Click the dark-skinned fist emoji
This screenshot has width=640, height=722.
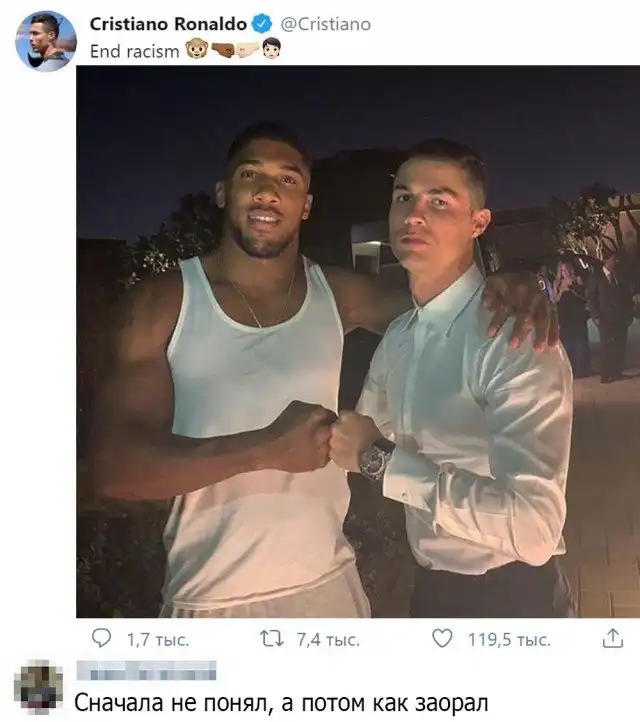click(x=220, y=50)
